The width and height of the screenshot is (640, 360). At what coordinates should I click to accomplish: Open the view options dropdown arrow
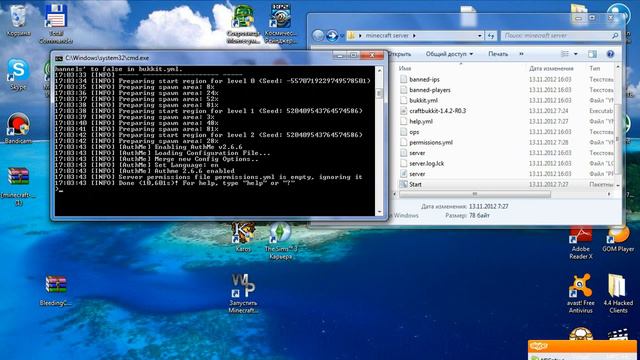point(576,54)
